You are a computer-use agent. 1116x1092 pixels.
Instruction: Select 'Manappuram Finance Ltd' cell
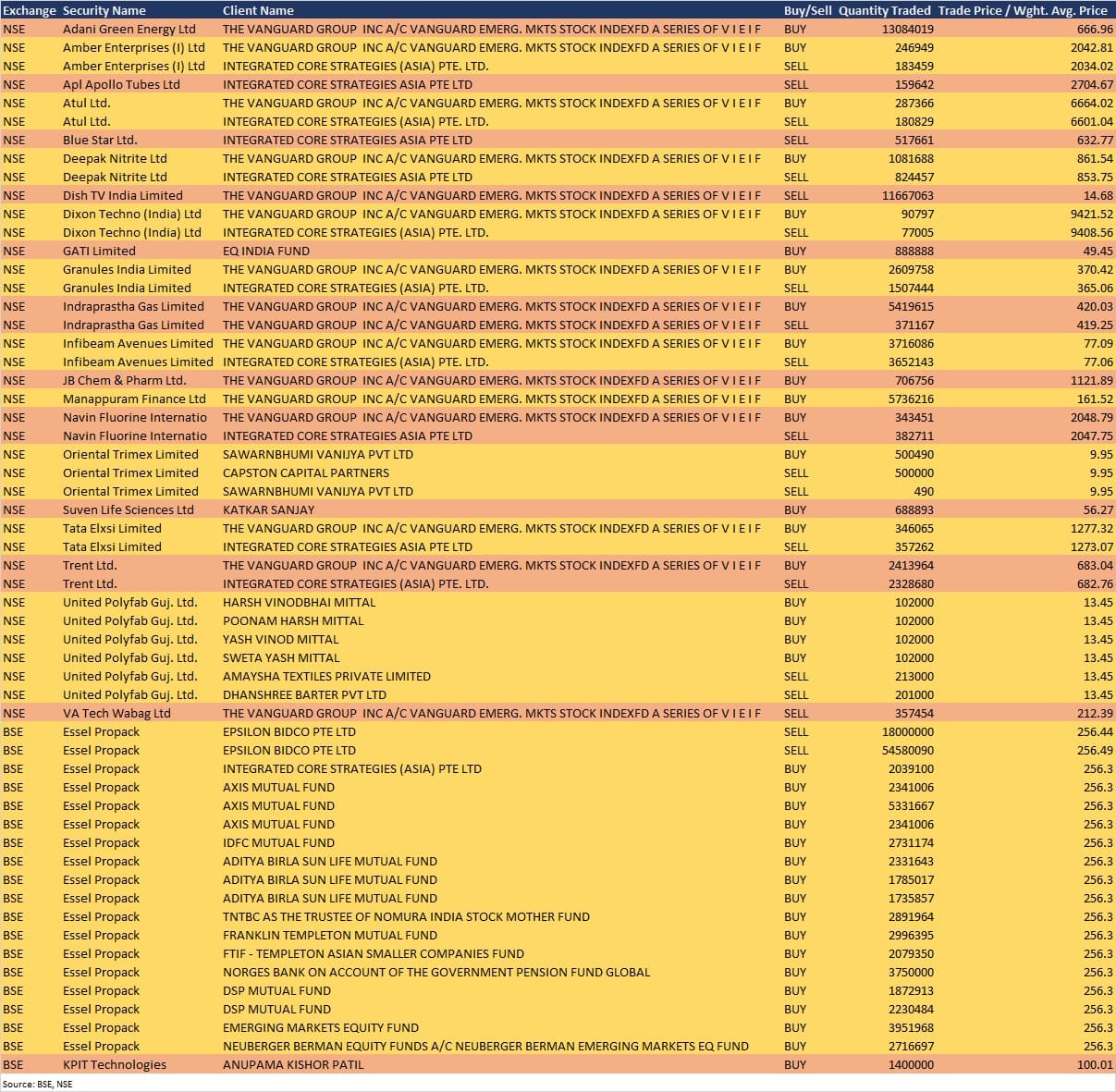pos(134,399)
